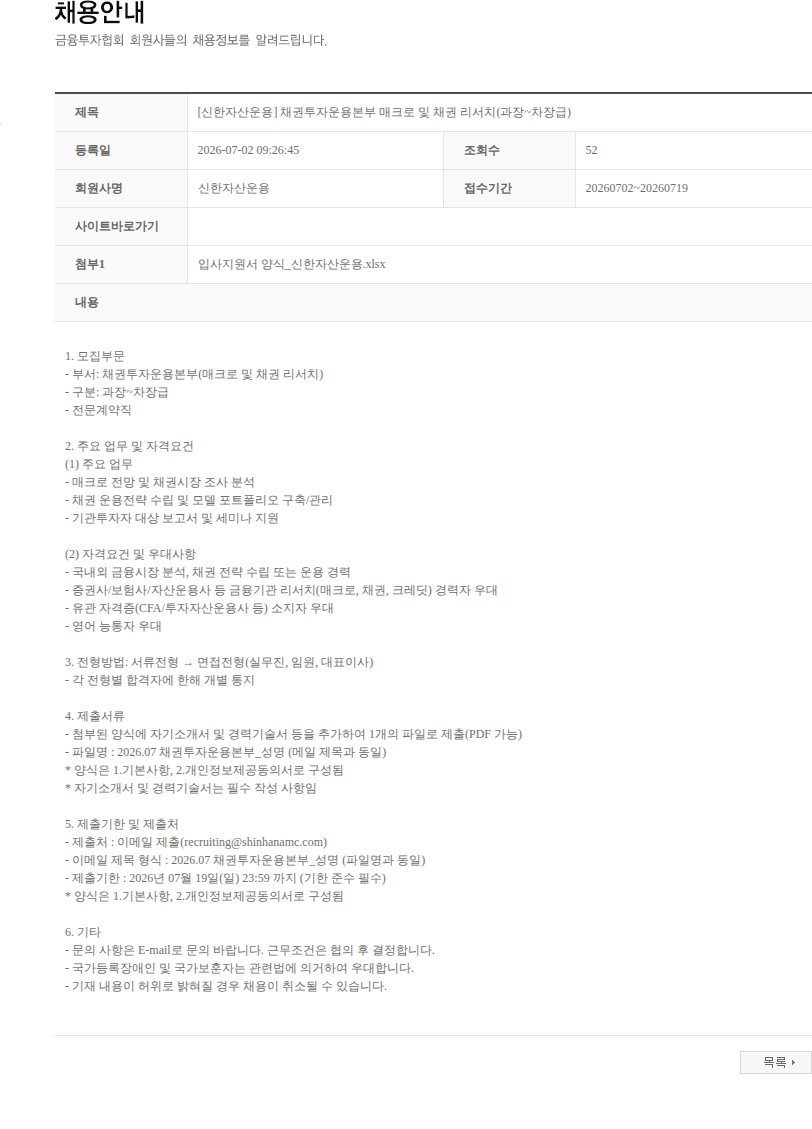
Task: Click the heading 4. 제출서류
Action: pyautogui.click(x=94, y=716)
